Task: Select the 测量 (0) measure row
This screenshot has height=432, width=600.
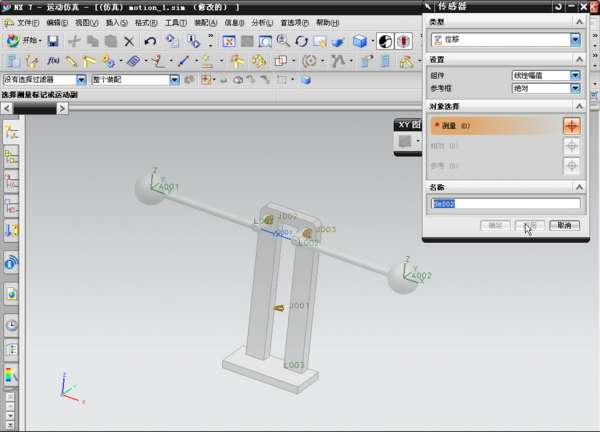Action: (x=496, y=126)
